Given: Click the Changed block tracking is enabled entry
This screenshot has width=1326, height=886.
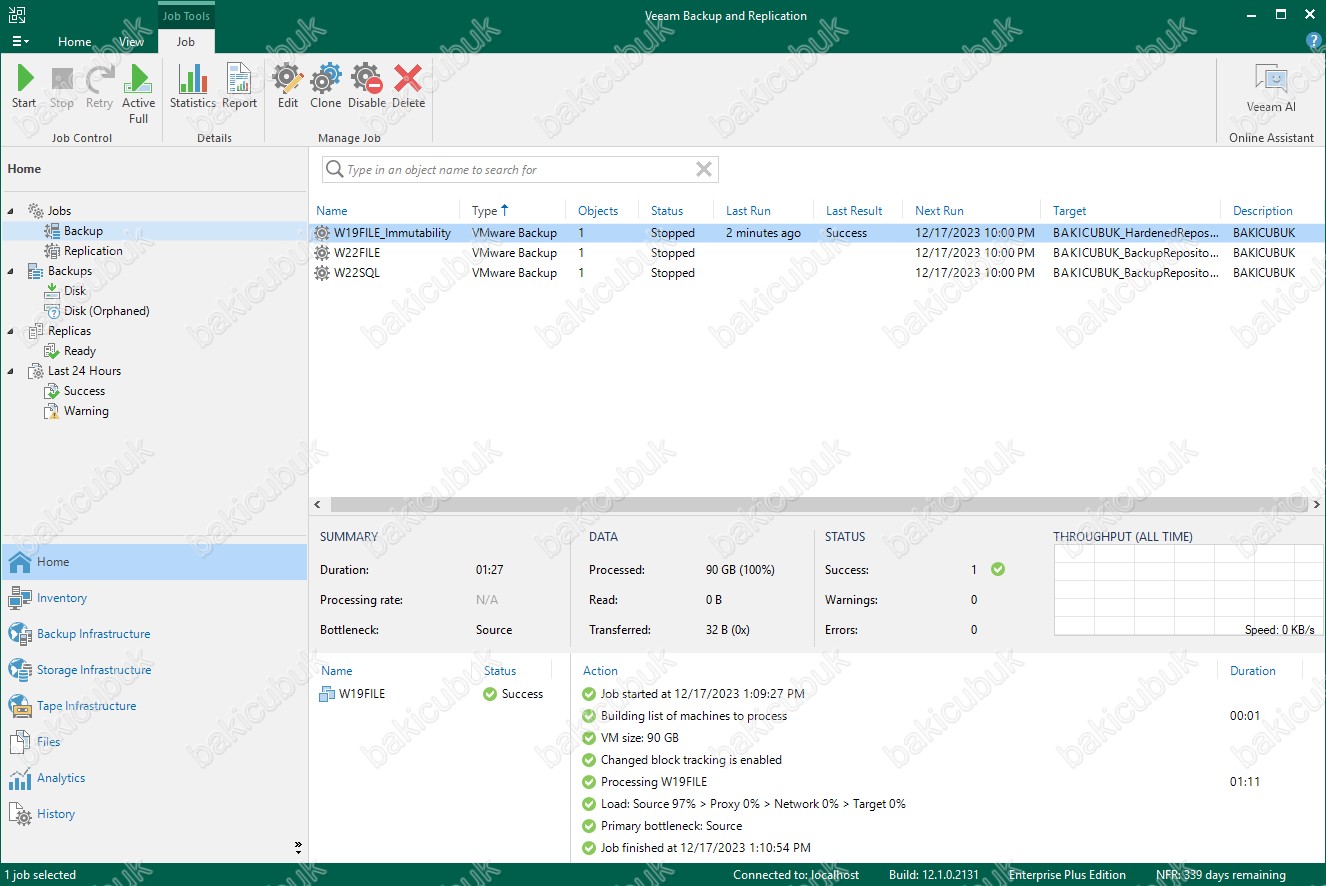Looking at the screenshot, I should pos(691,760).
